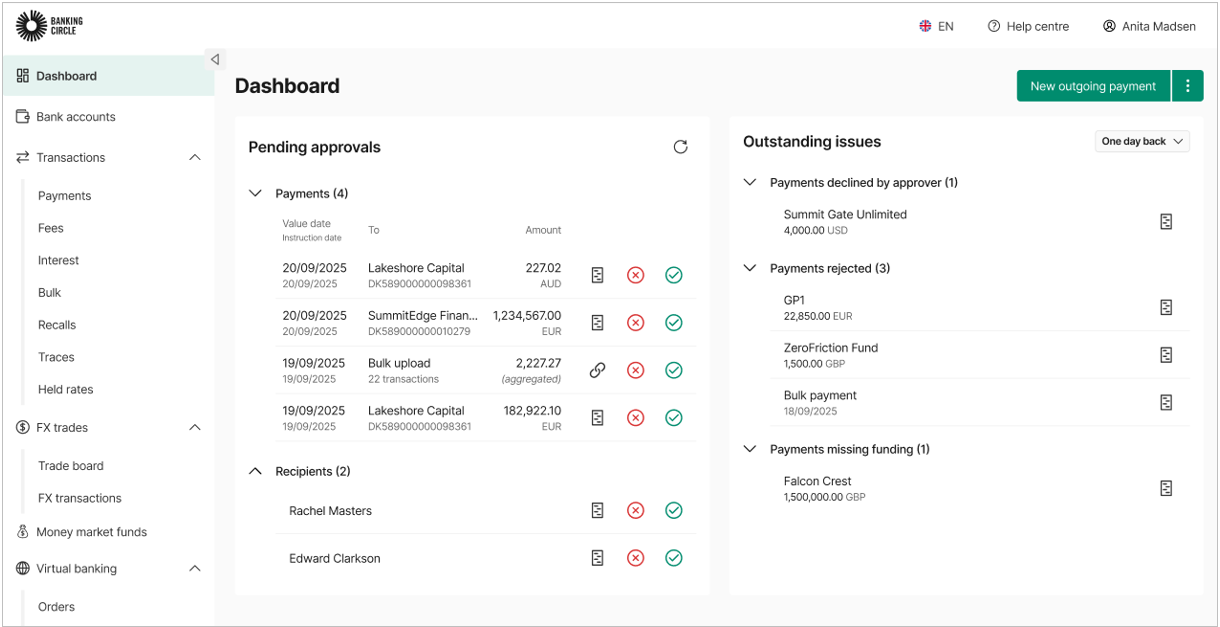This screenshot has width=1220, height=627.
Task: Toggle the Recipients (2) section
Action: click(x=255, y=471)
